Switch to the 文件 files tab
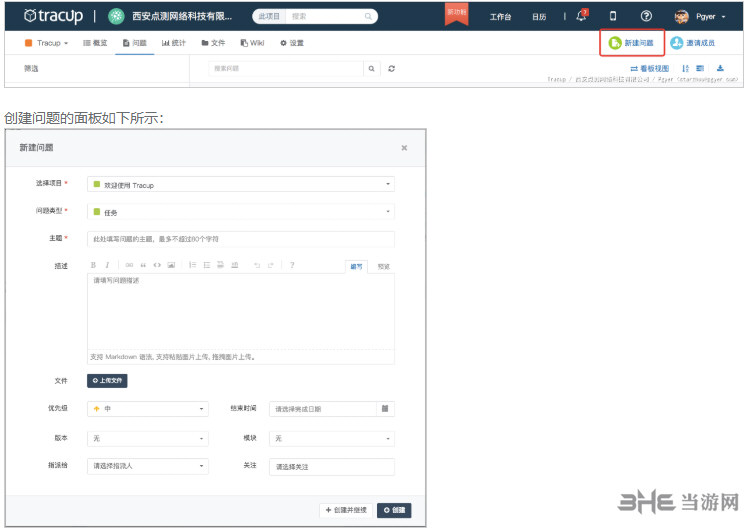The width and height of the screenshot is (744, 530). pyautogui.click(x=213, y=43)
